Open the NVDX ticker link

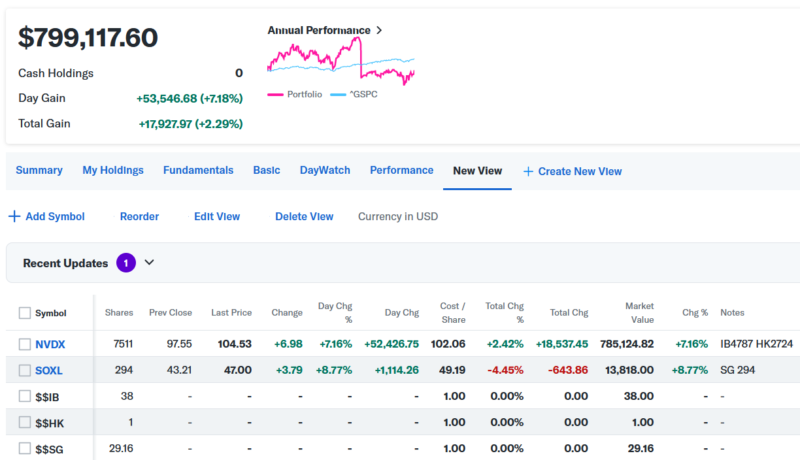(50, 344)
